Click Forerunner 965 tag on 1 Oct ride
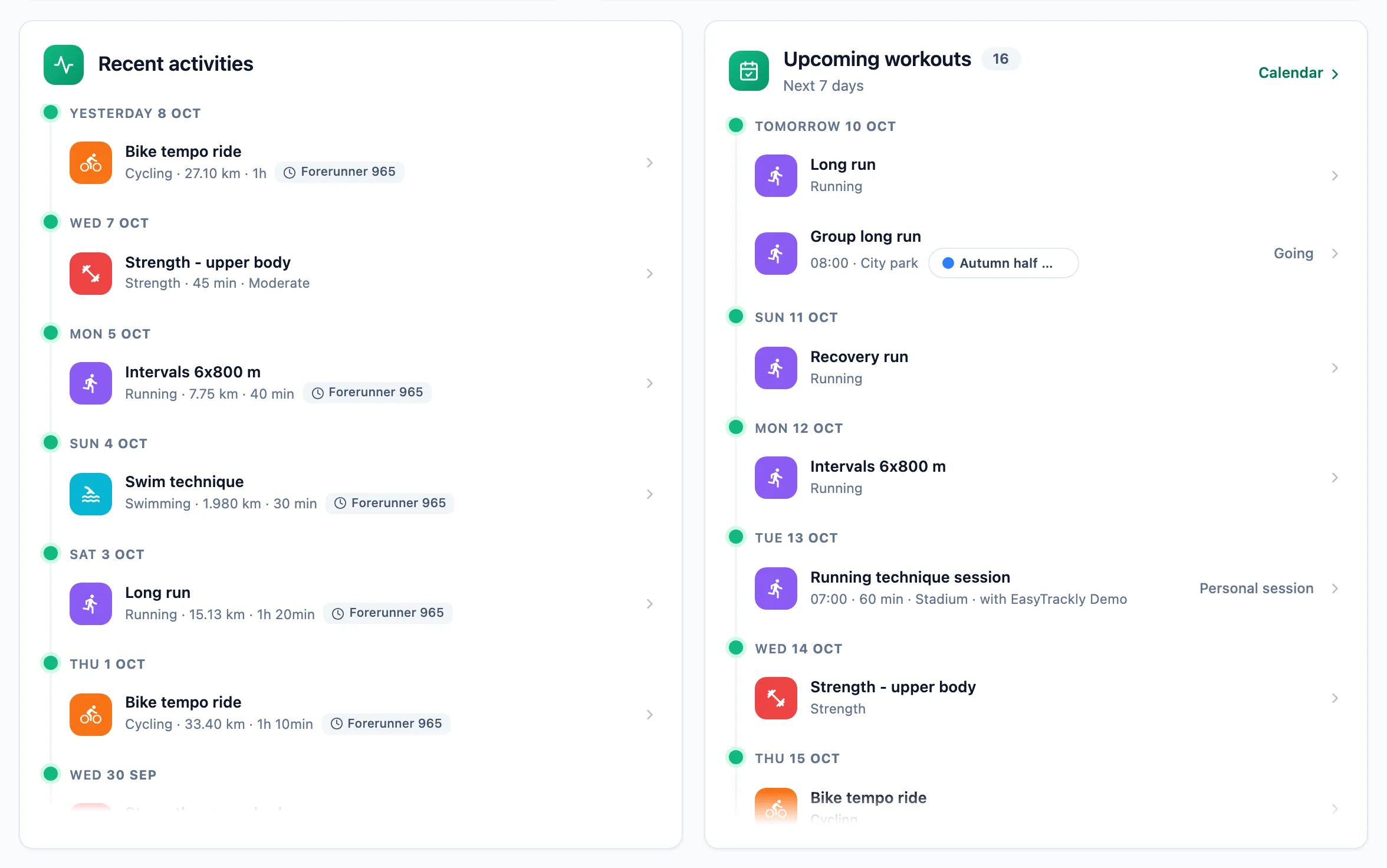This screenshot has height=868, width=1387. click(x=386, y=724)
